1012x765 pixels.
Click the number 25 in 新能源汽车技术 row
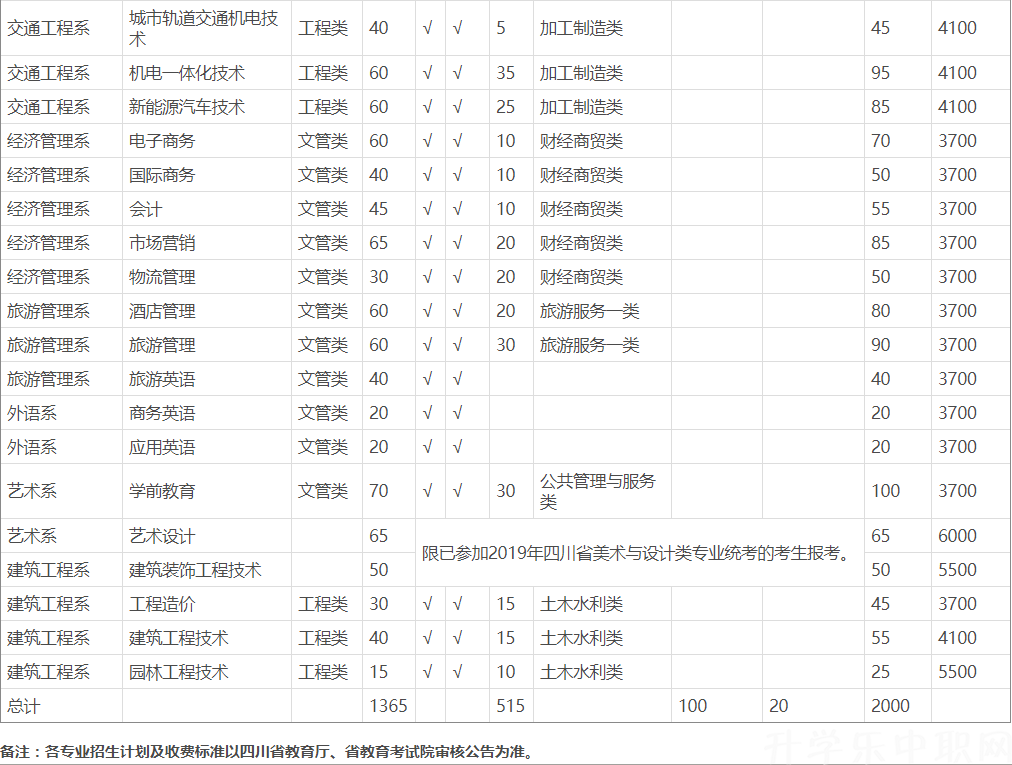505,107
